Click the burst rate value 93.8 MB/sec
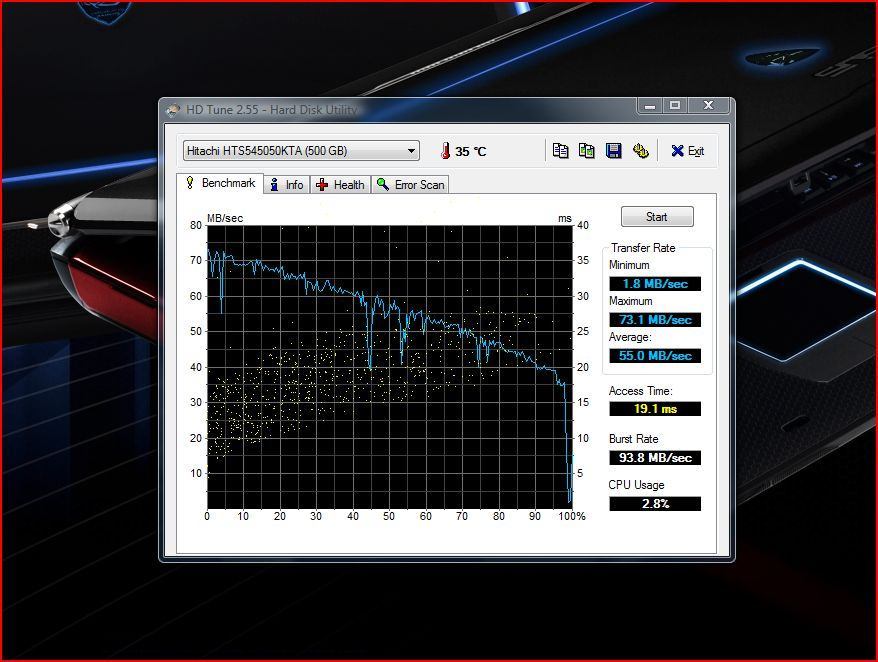Screen dimensions: 878x662 click(x=655, y=458)
